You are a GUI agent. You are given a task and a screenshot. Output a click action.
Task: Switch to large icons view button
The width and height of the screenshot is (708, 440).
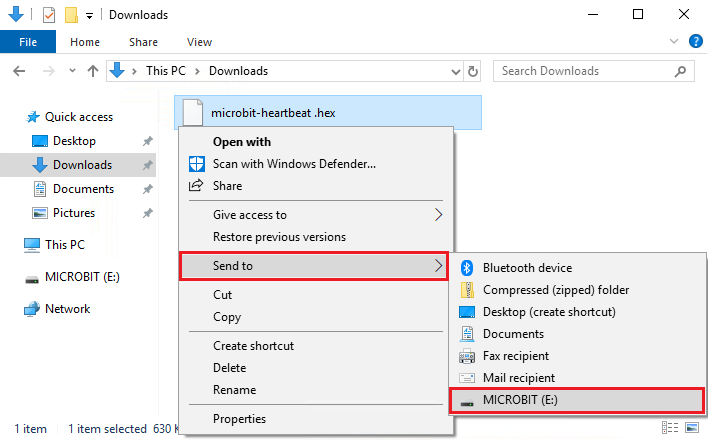click(x=692, y=427)
